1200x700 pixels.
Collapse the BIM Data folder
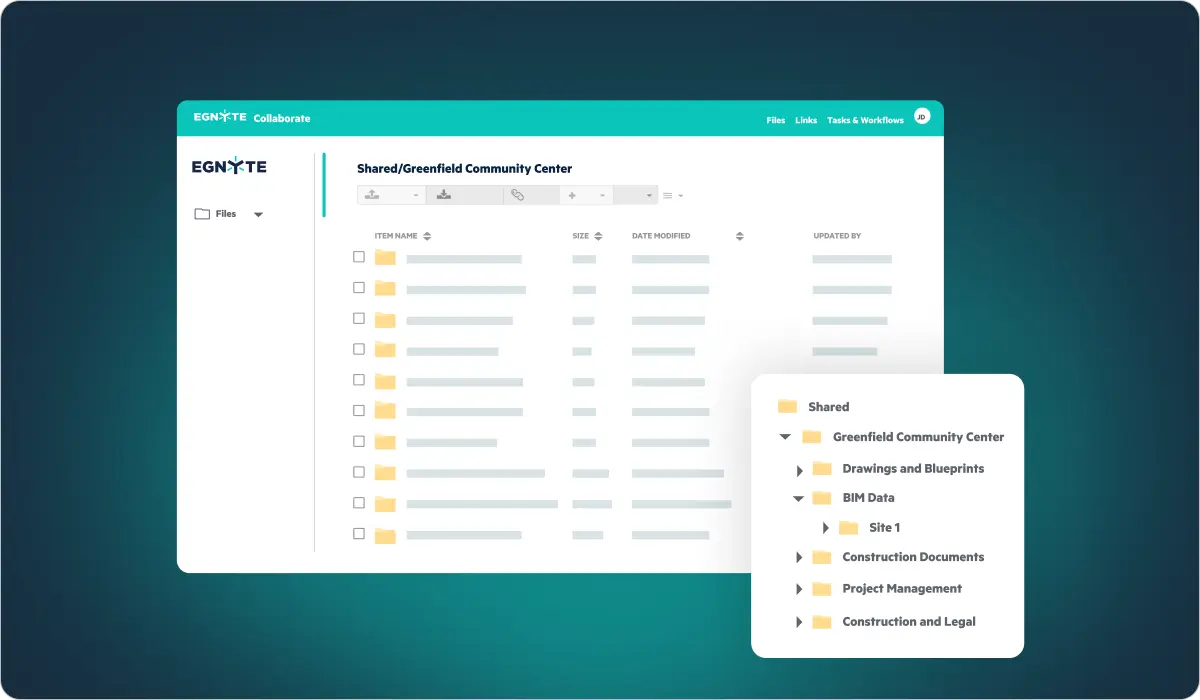click(x=798, y=498)
